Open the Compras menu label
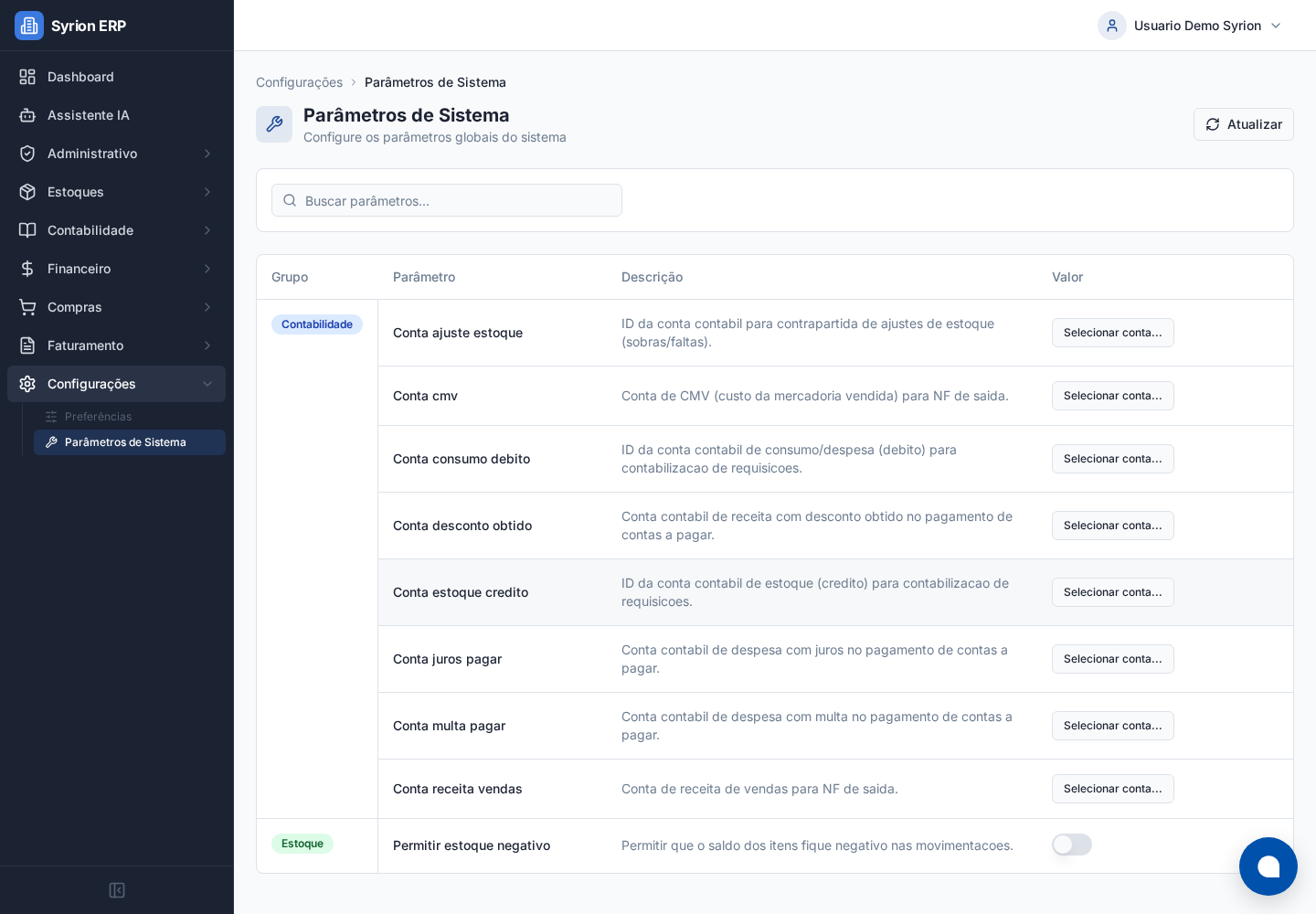 click(x=75, y=307)
